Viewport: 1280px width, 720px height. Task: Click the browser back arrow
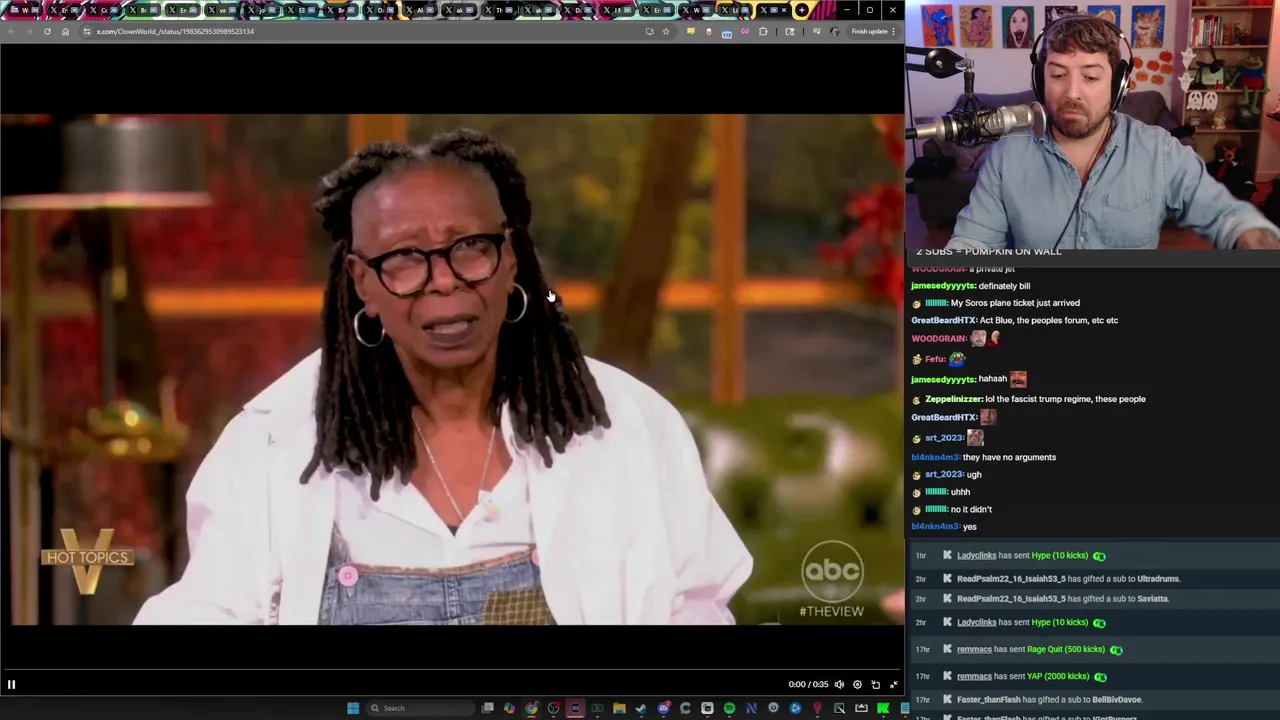tap(11, 31)
